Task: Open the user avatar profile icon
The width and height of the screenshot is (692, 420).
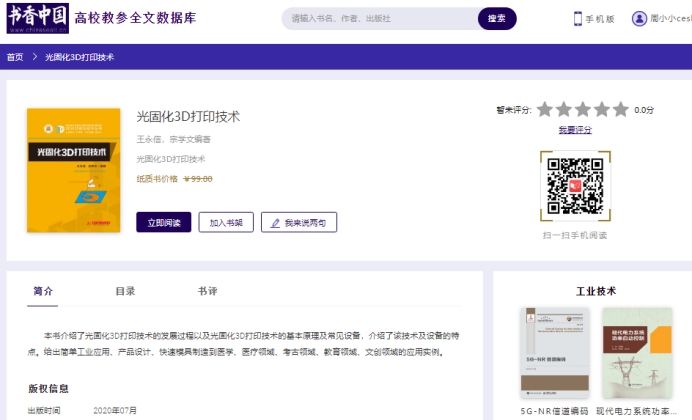Action: (639, 19)
